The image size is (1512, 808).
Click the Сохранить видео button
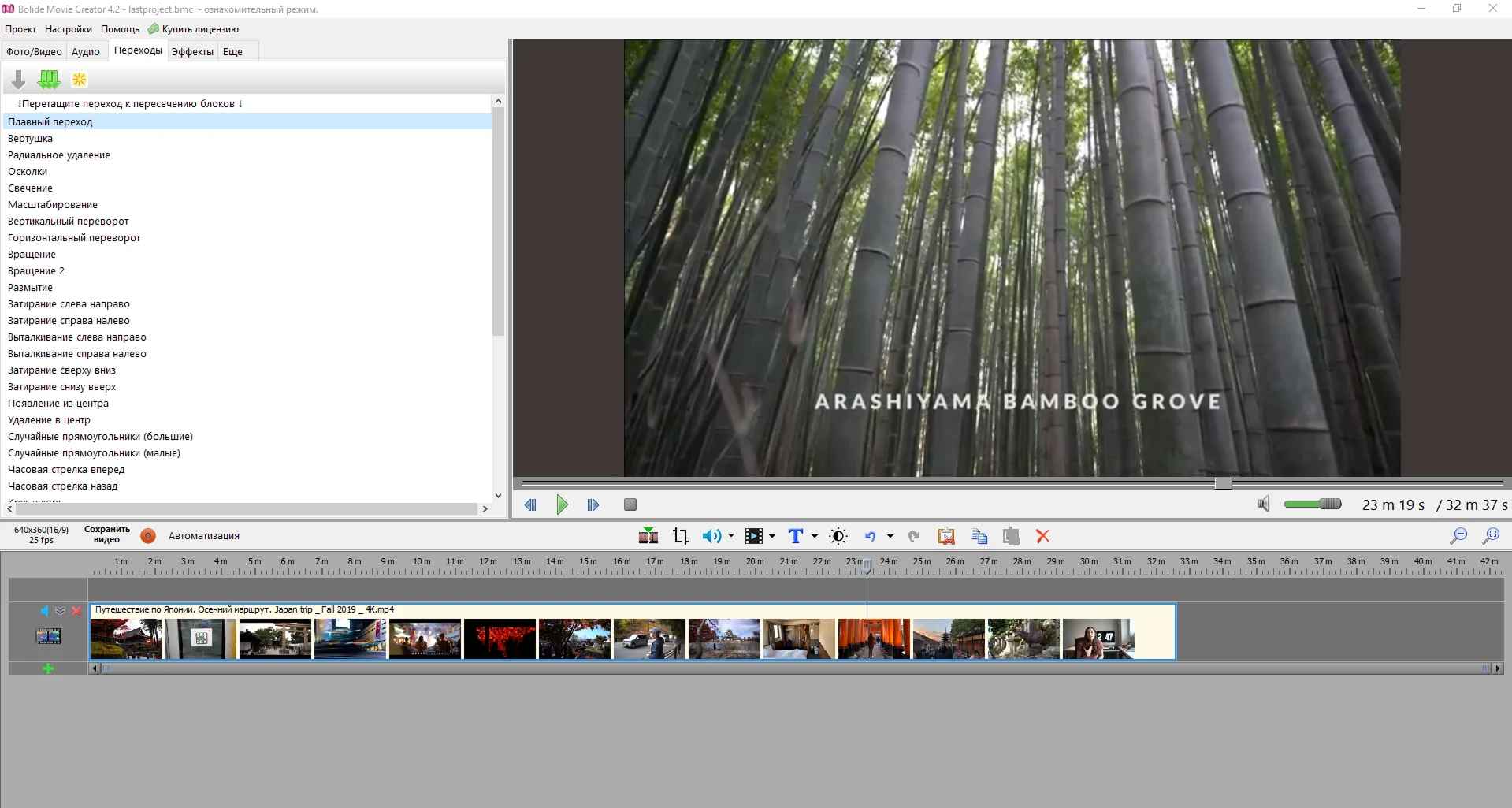(x=107, y=534)
